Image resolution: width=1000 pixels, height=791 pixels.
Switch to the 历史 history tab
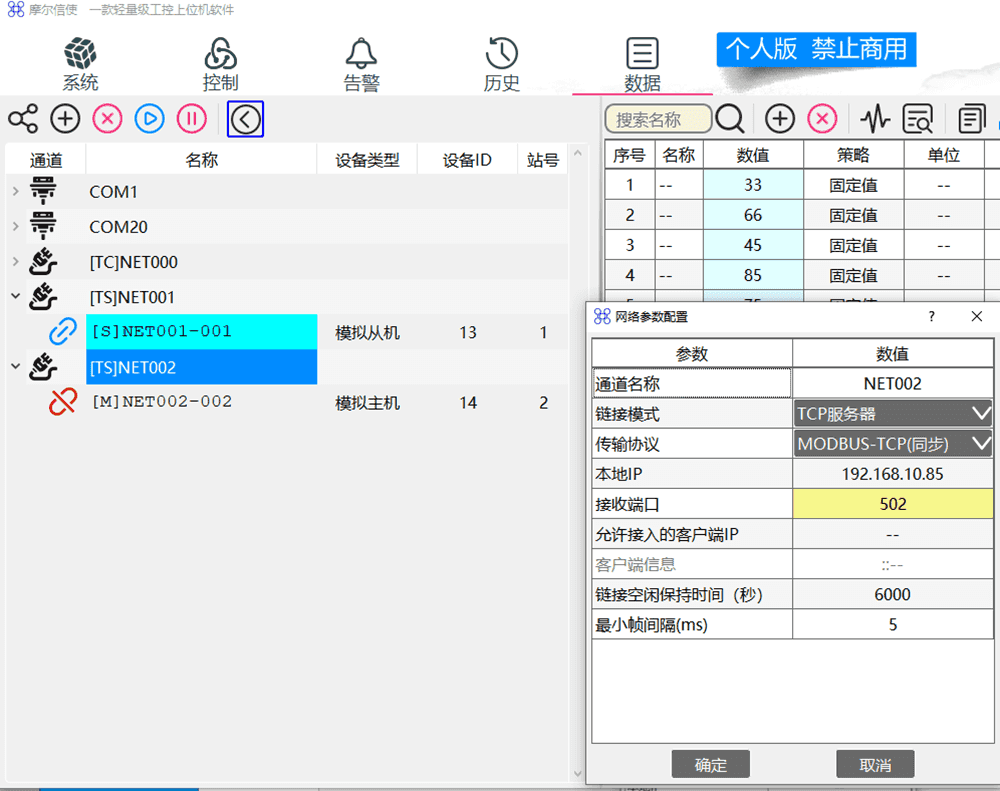[501, 65]
